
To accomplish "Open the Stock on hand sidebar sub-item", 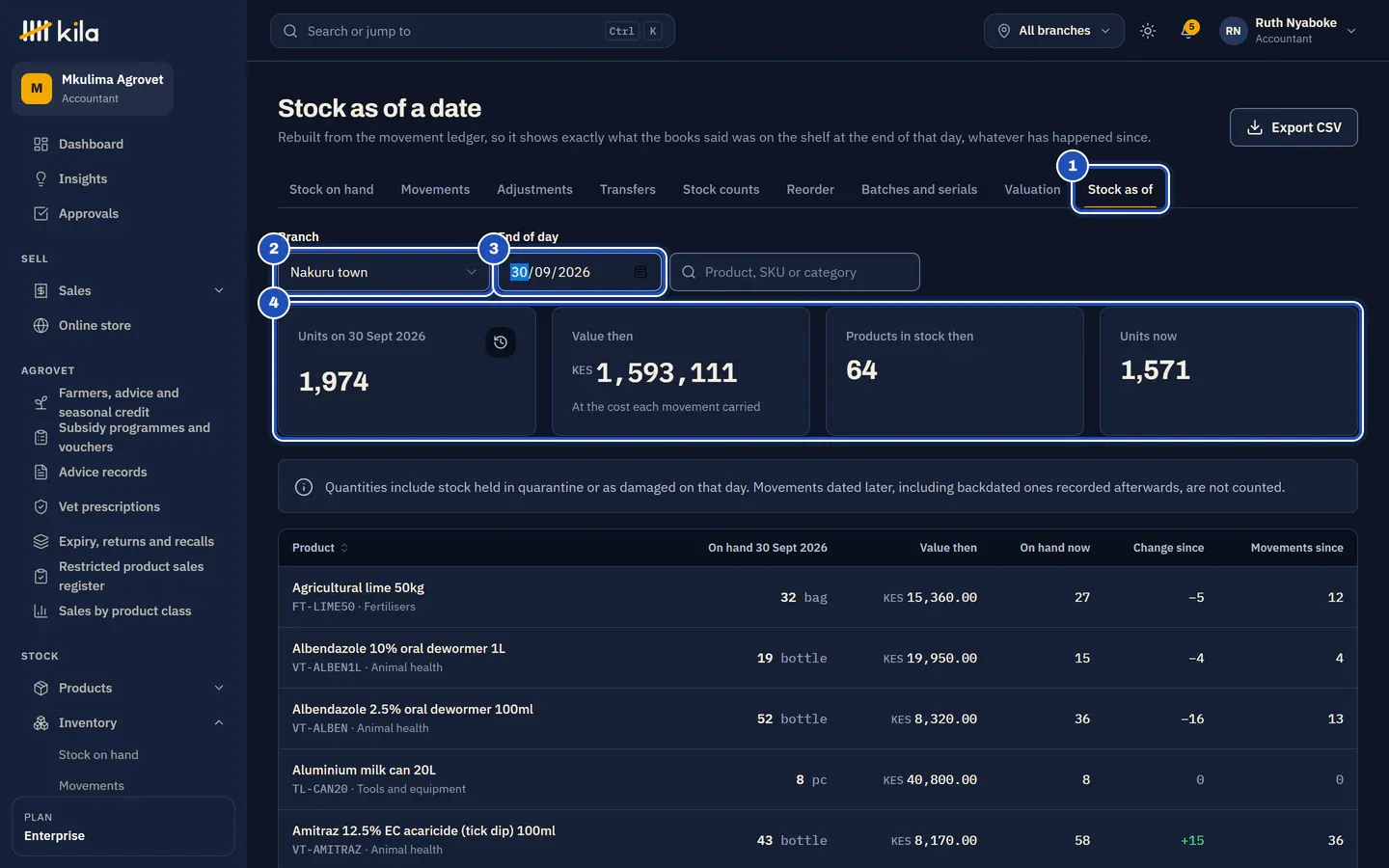I will (98, 755).
